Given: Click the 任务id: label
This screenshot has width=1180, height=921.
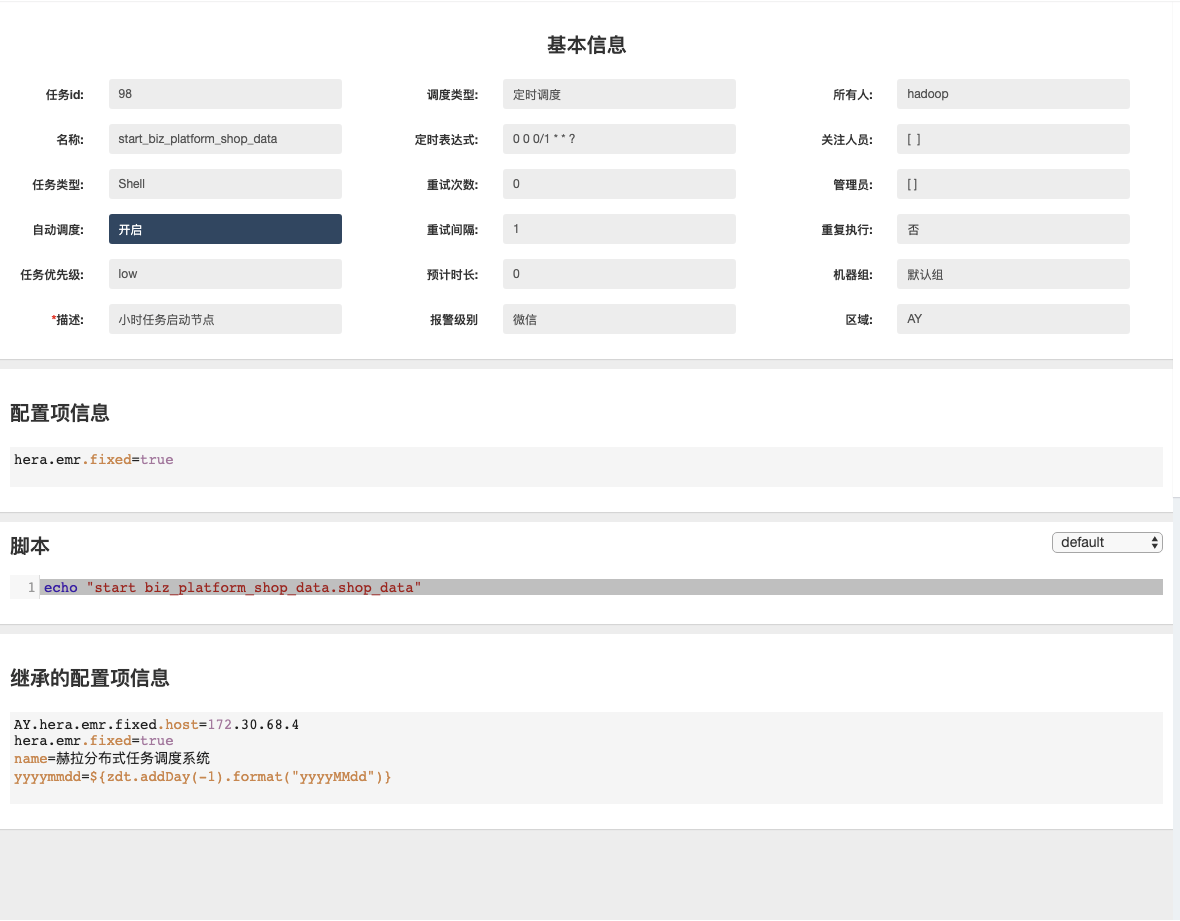Looking at the screenshot, I should click(x=65, y=95).
